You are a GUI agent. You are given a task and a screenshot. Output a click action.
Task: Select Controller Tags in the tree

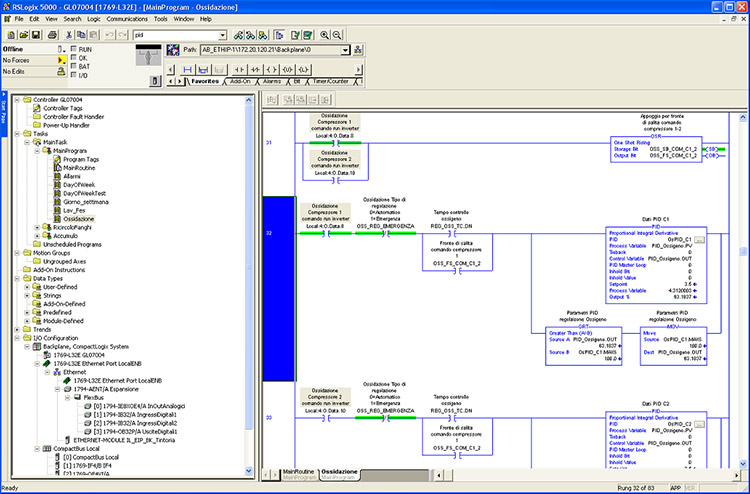(x=63, y=109)
